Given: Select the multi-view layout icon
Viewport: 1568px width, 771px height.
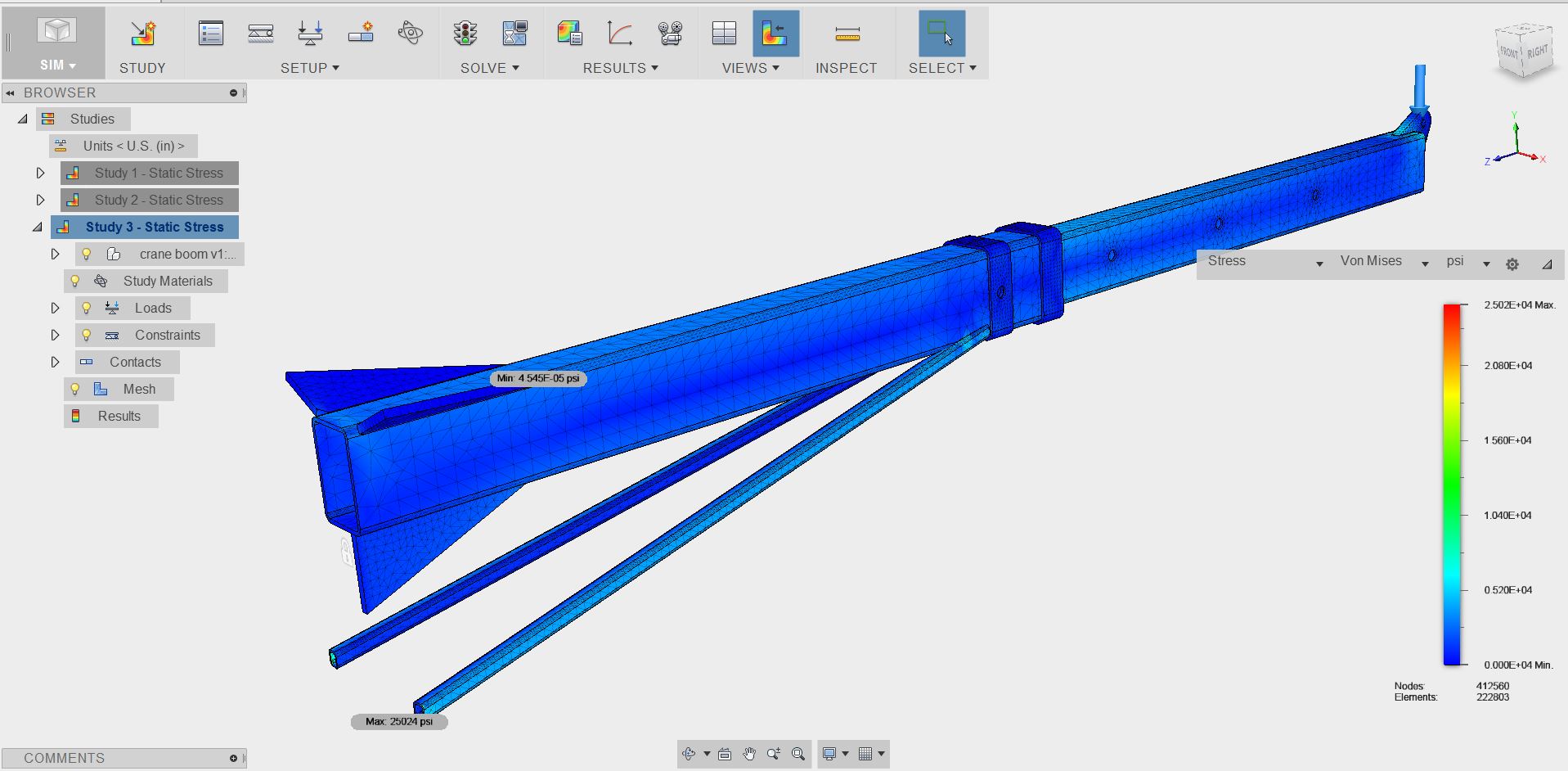Looking at the screenshot, I should tap(725, 34).
